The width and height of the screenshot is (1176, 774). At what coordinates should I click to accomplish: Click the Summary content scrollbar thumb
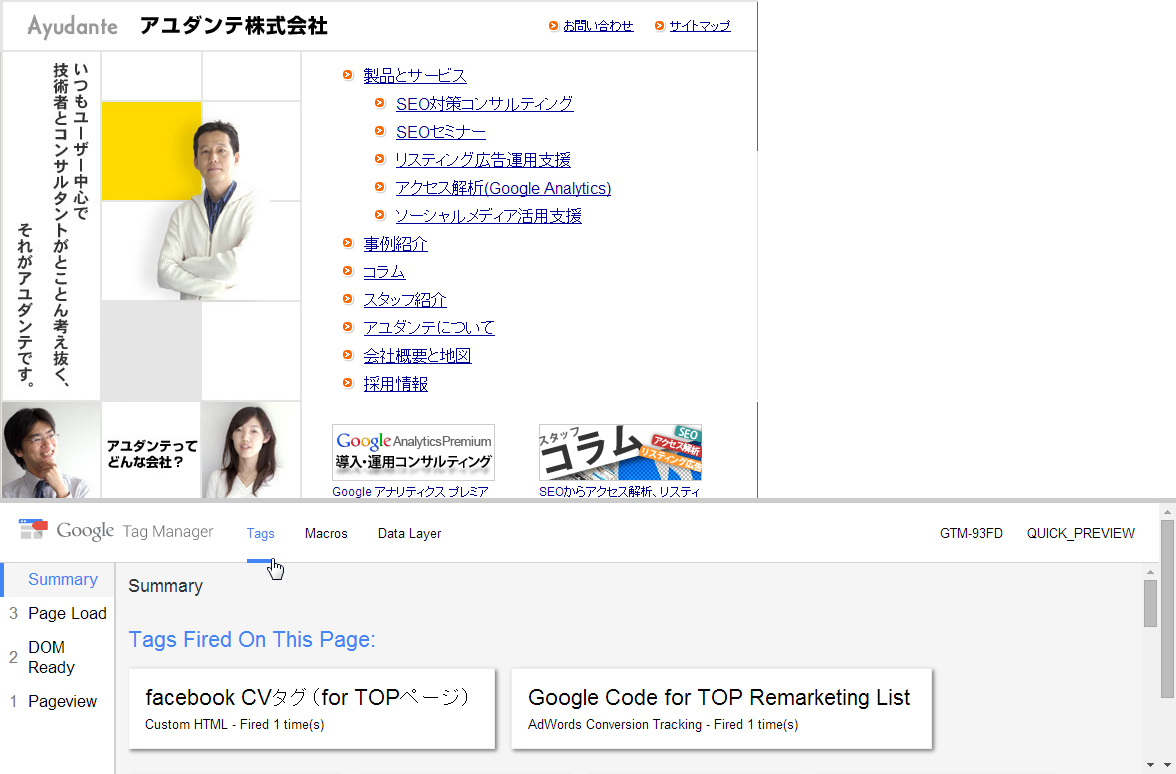1150,603
